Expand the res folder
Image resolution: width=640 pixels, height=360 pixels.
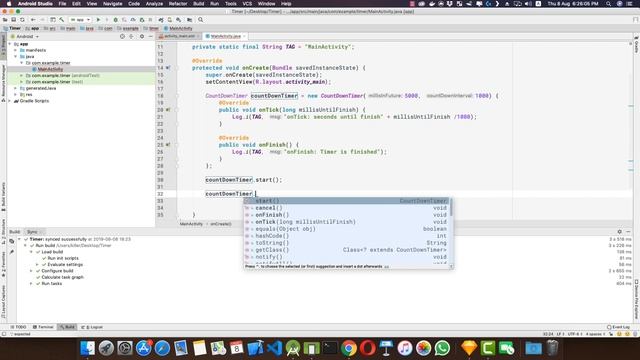[x=16, y=94]
